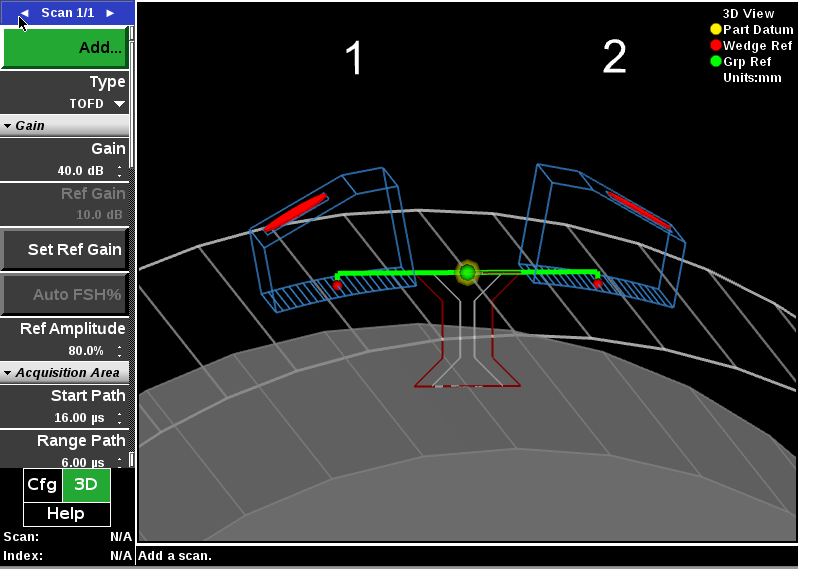Viewport: 819px width, 569px height.
Task: Click the red Wedge Ref legend marker
Action: coord(716,45)
